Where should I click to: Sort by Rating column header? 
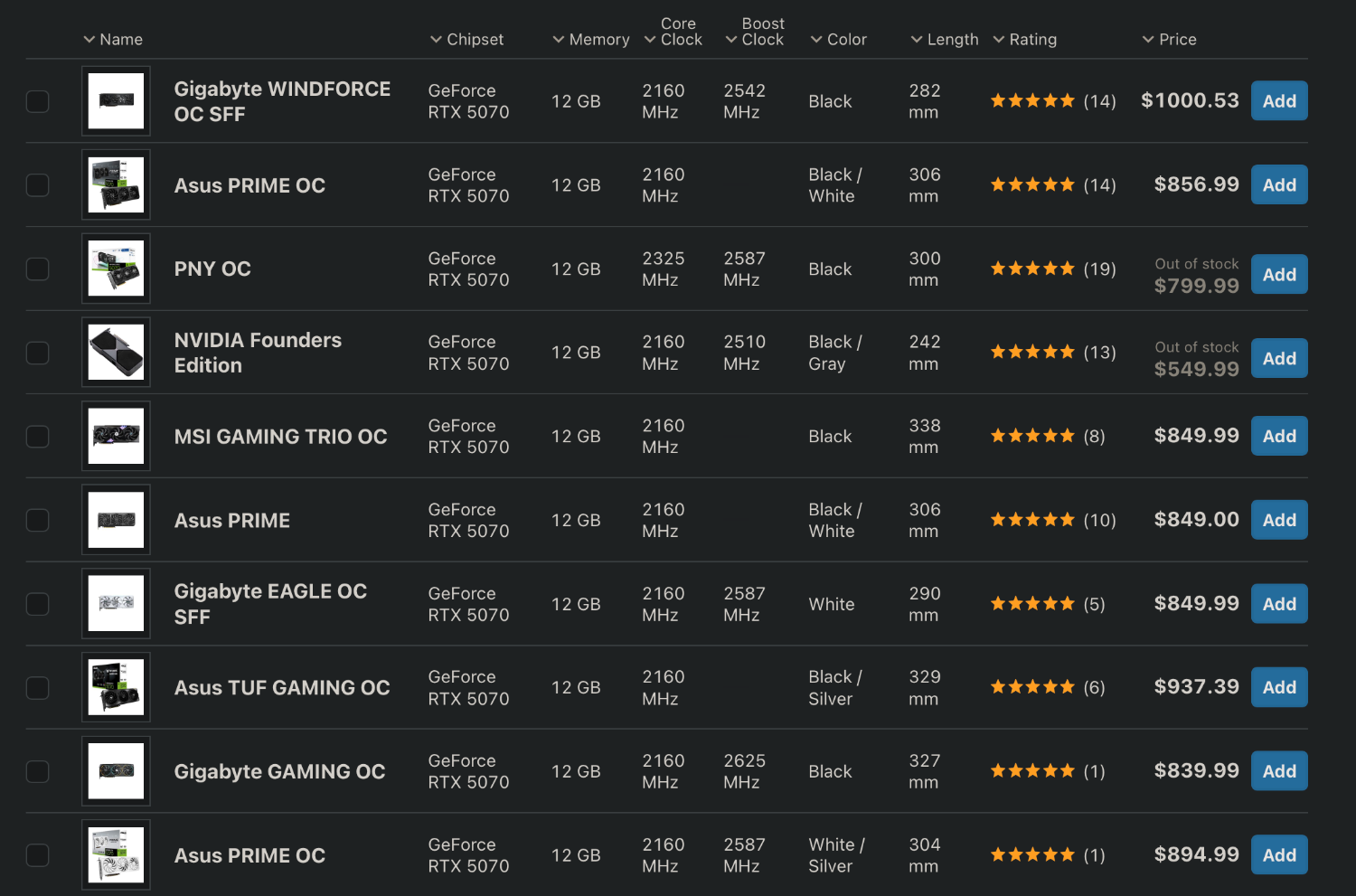[x=1024, y=40]
